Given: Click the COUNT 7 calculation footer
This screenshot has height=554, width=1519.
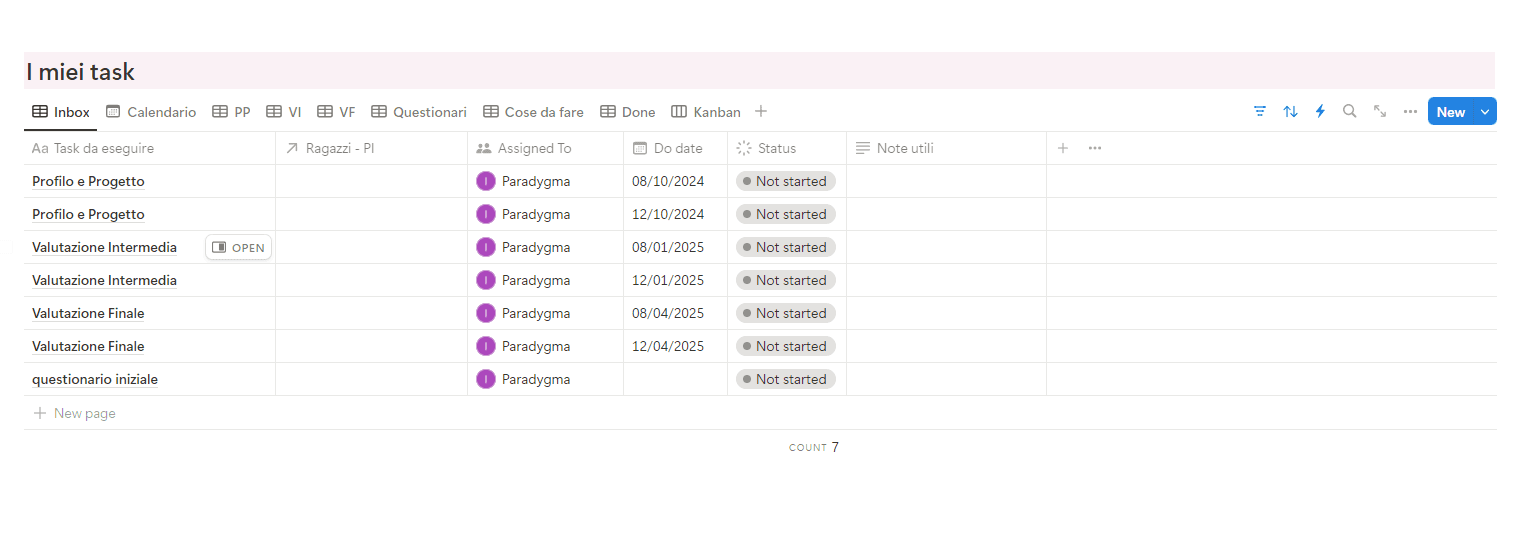Looking at the screenshot, I should click(814, 447).
